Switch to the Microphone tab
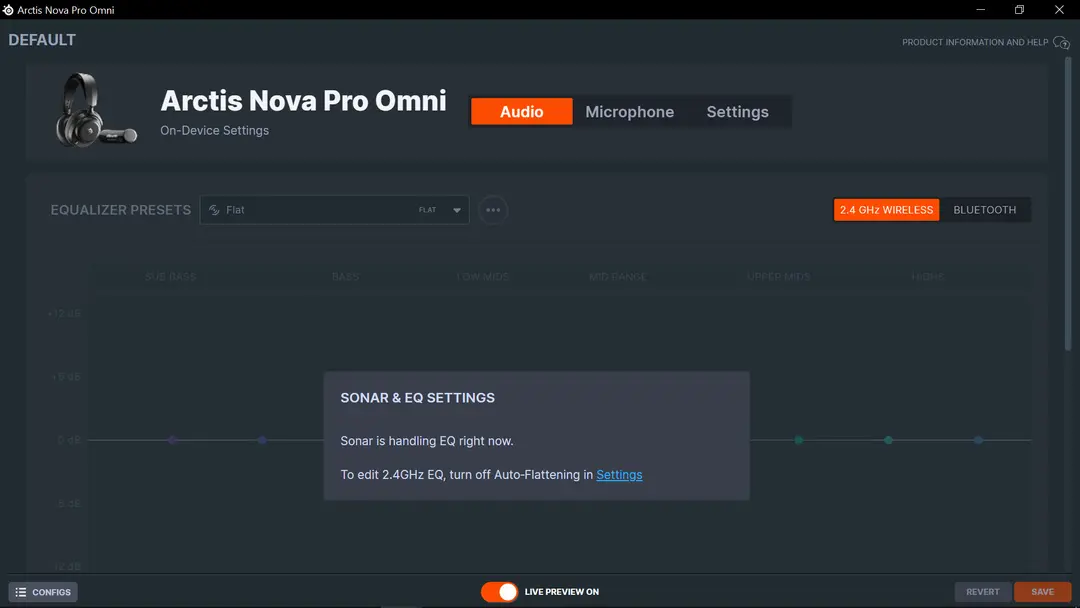The image size is (1080, 608). [630, 112]
